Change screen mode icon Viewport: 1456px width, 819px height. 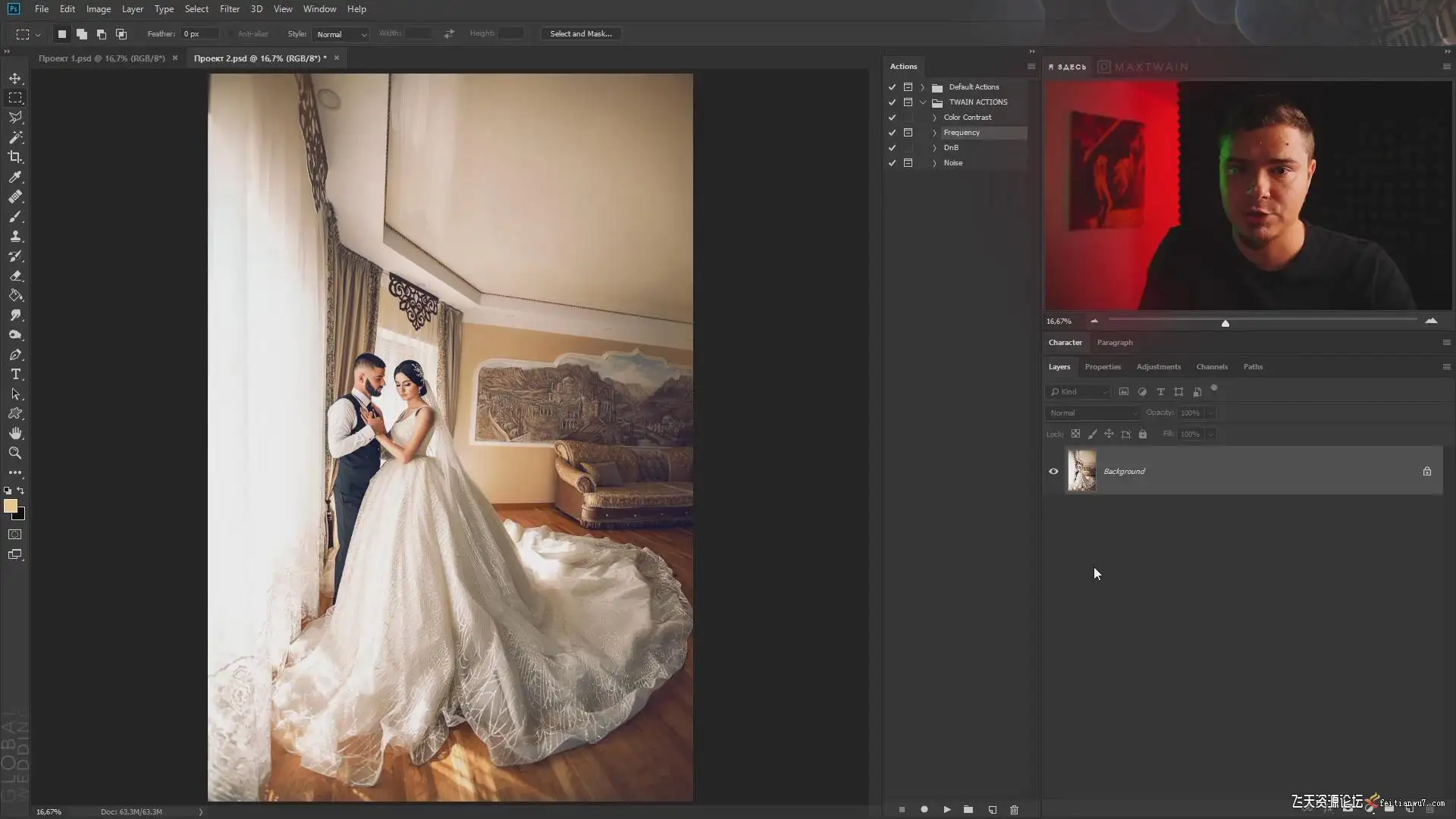click(15, 554)
